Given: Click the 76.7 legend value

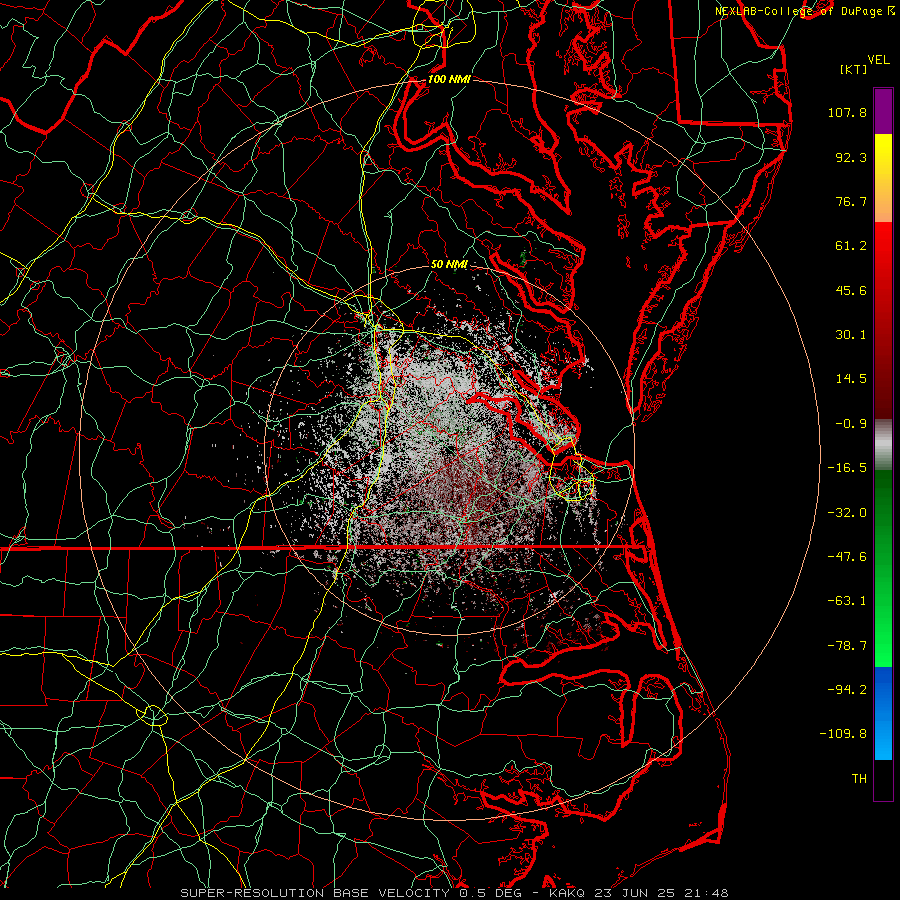Looking at the screenshot, I should tap(851, 201).
